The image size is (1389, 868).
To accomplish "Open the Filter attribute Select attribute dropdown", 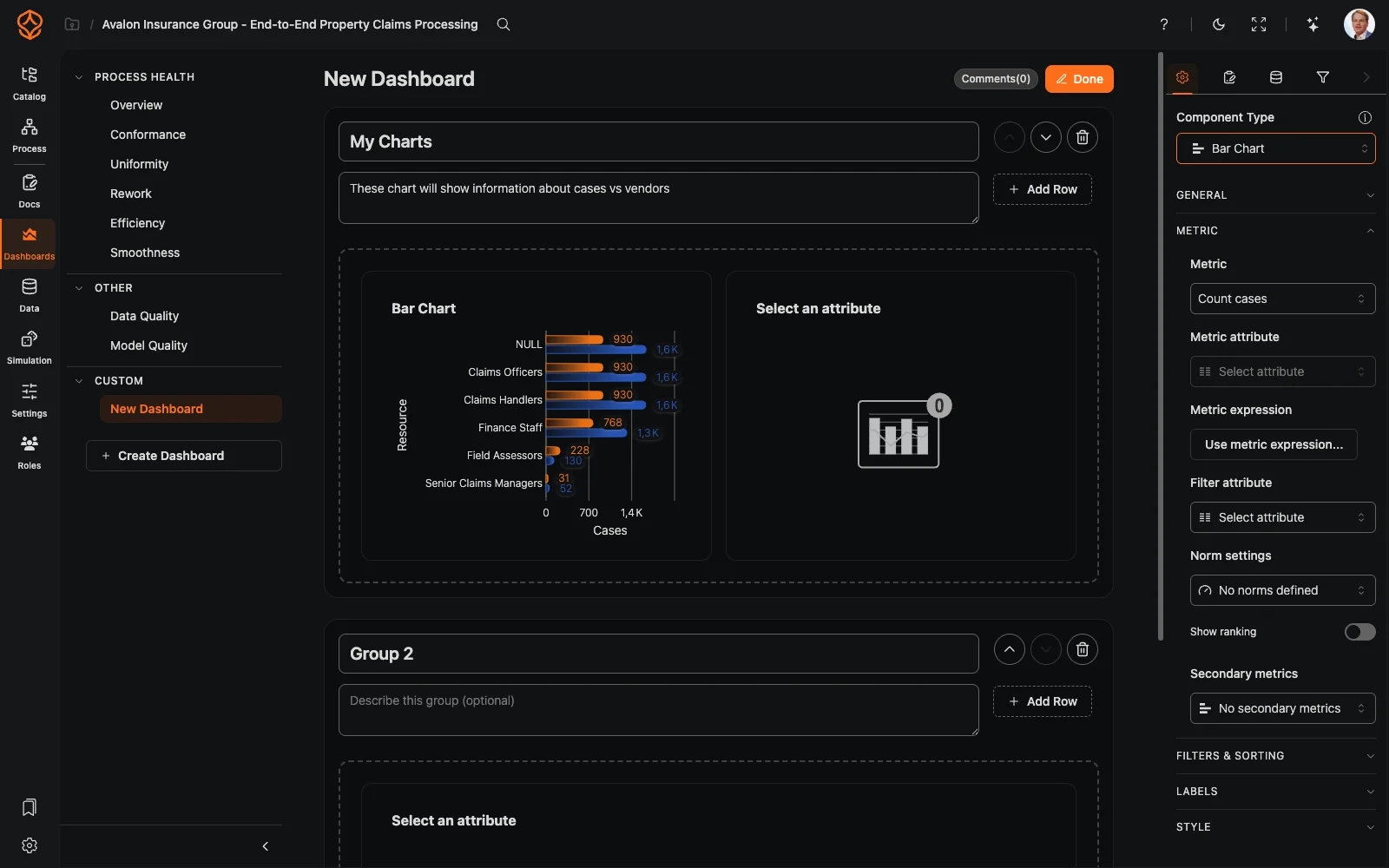I will pos(1283,517).
